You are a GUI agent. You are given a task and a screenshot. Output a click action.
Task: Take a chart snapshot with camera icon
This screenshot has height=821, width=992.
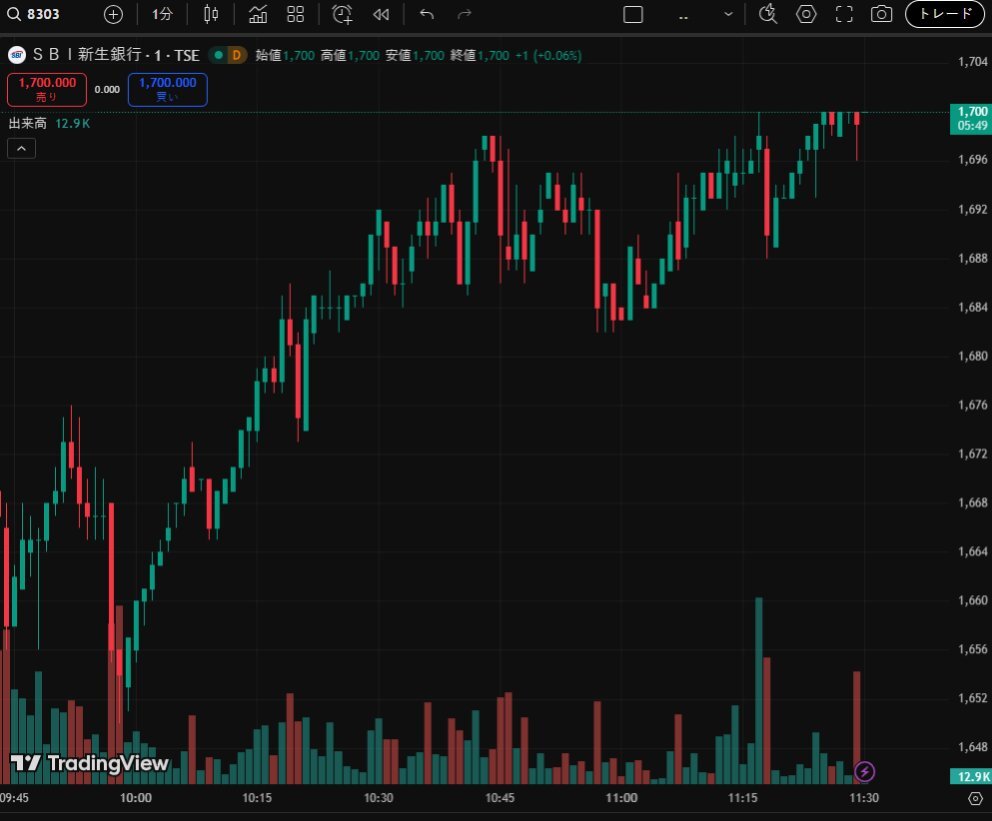tap(881, 14)
